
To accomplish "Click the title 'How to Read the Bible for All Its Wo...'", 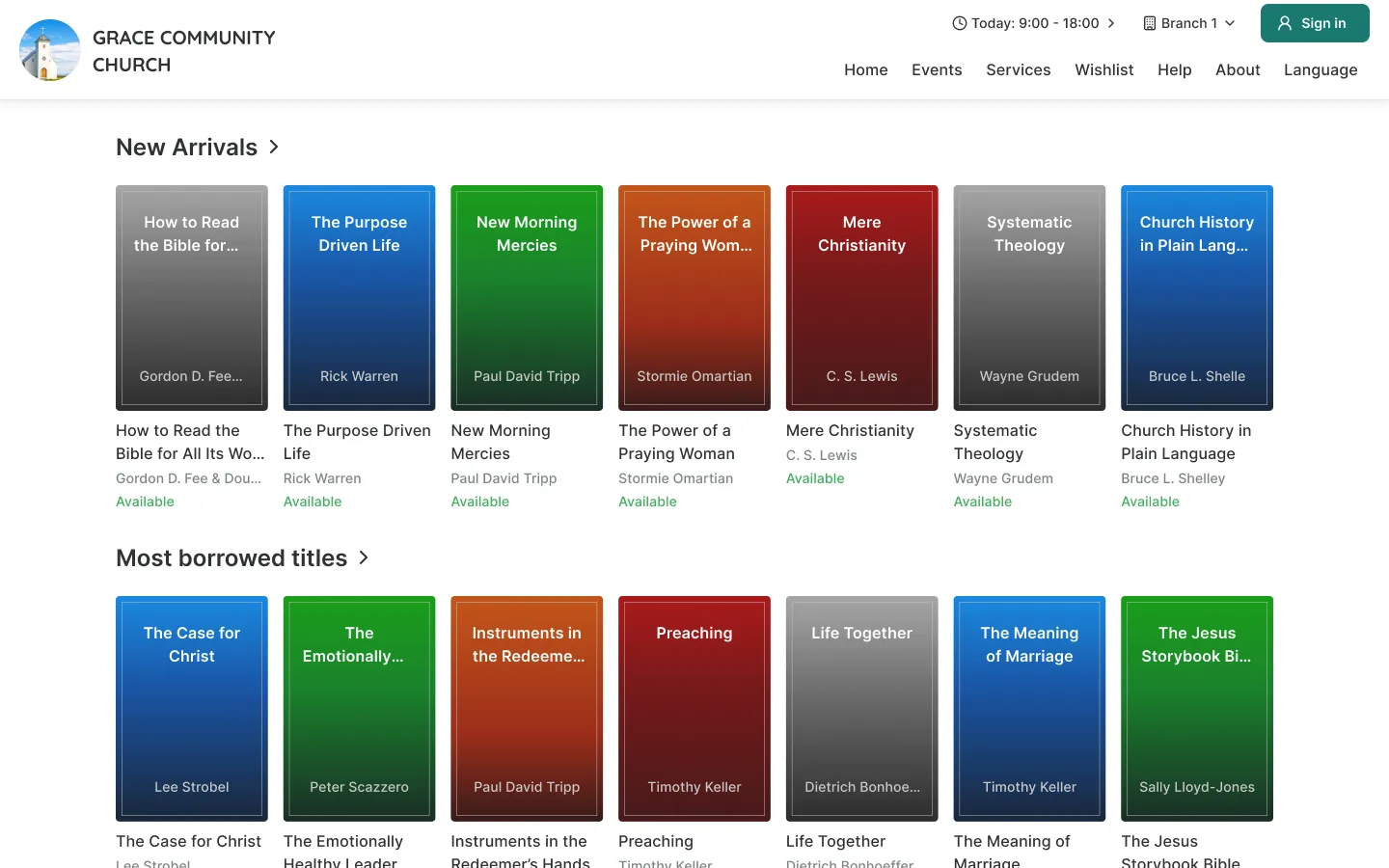I will (190, 442).
